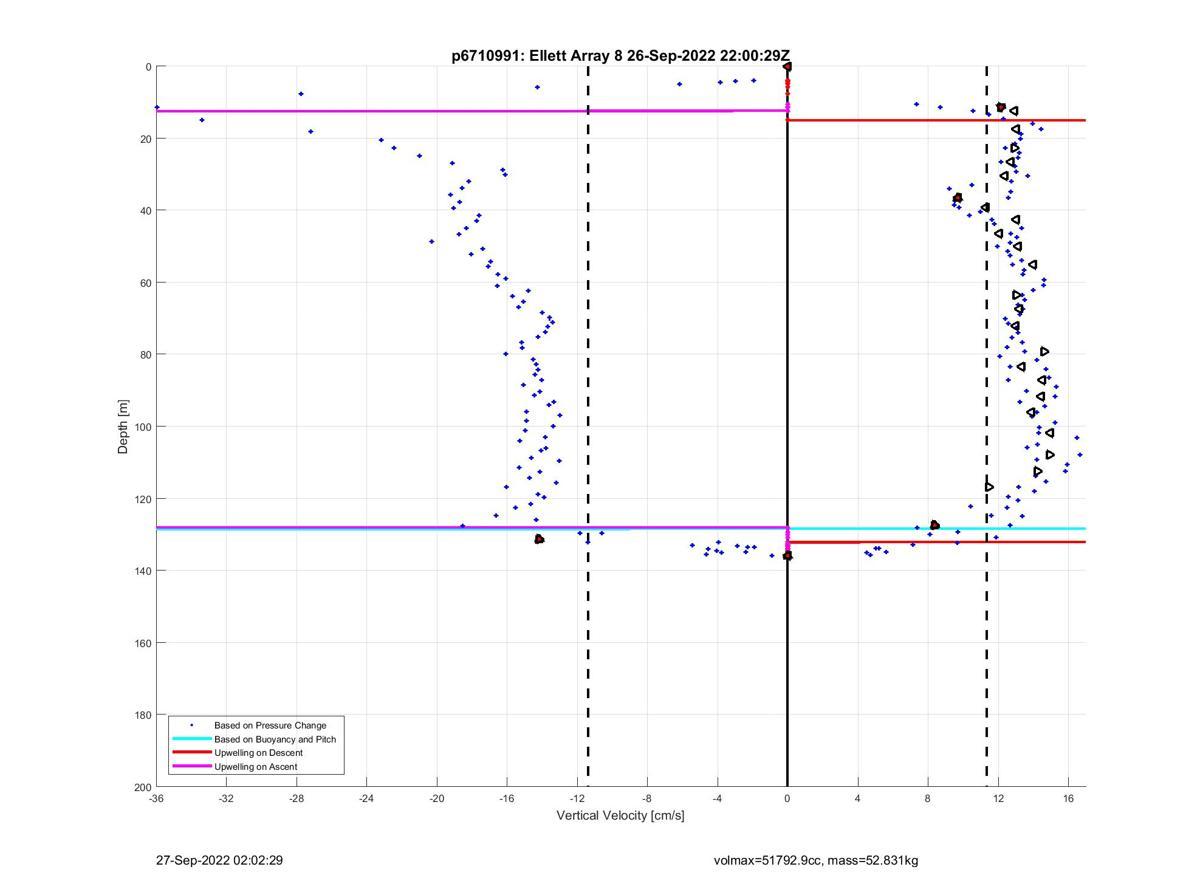
Task: Click x-axis tick label '-24'
Action: click(366, 799)
